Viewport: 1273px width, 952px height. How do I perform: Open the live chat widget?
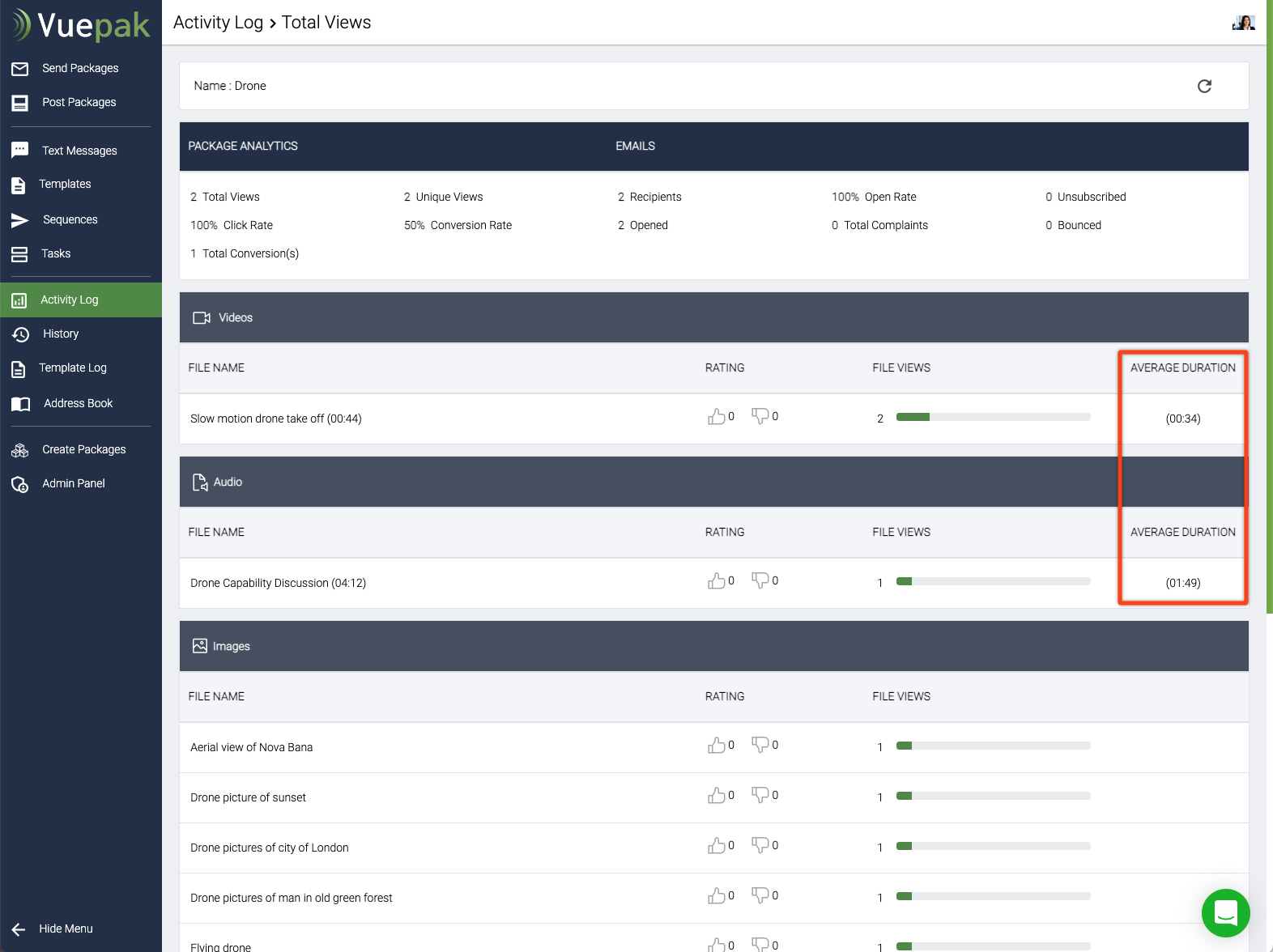pos(1225,912)
